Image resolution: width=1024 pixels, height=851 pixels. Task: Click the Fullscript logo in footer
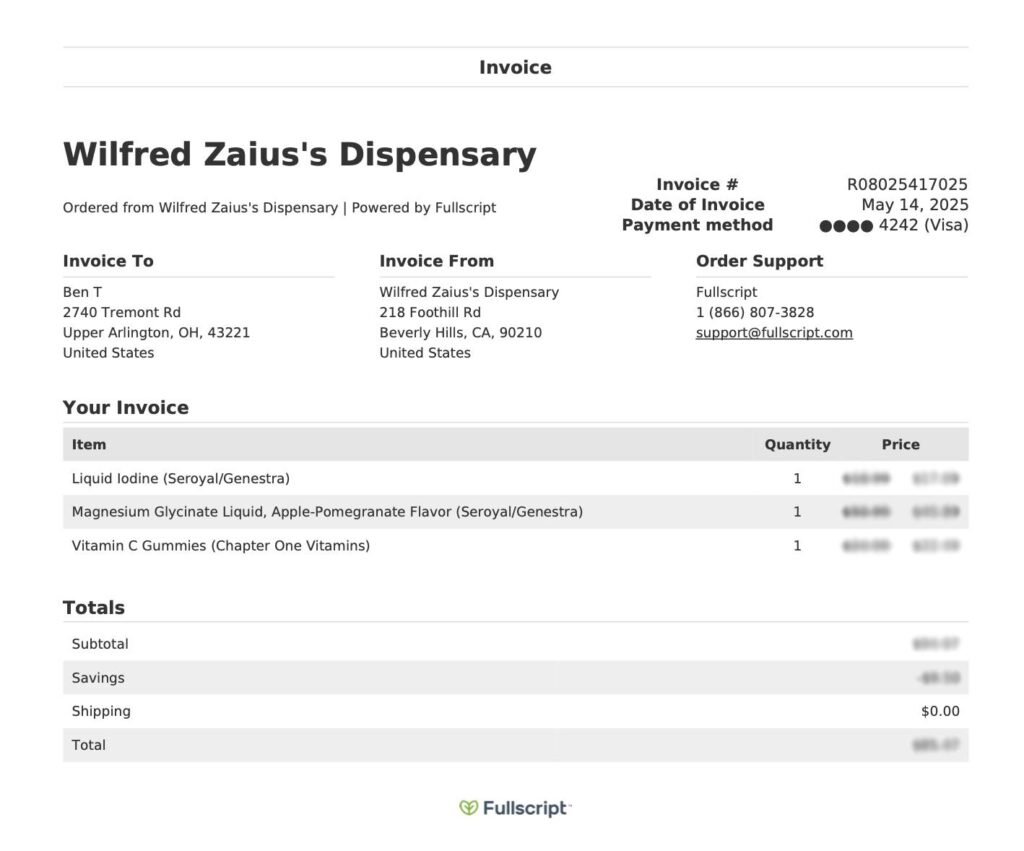pos(515,808)
